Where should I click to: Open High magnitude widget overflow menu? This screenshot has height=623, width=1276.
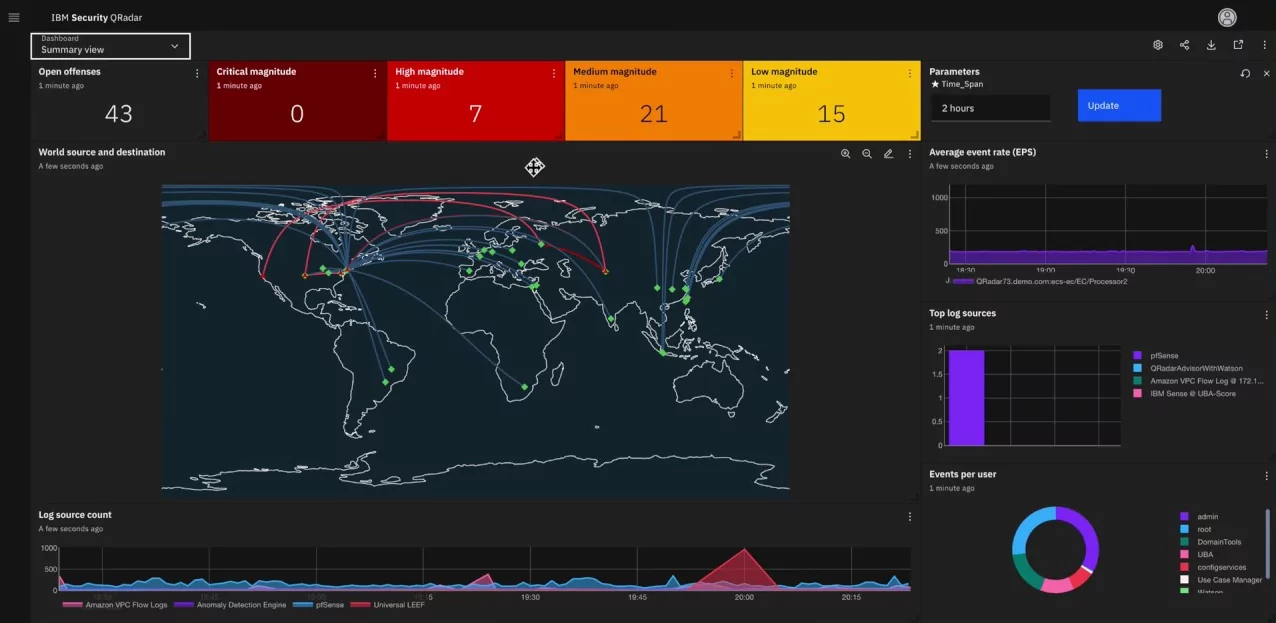click(x=554, y=73)
